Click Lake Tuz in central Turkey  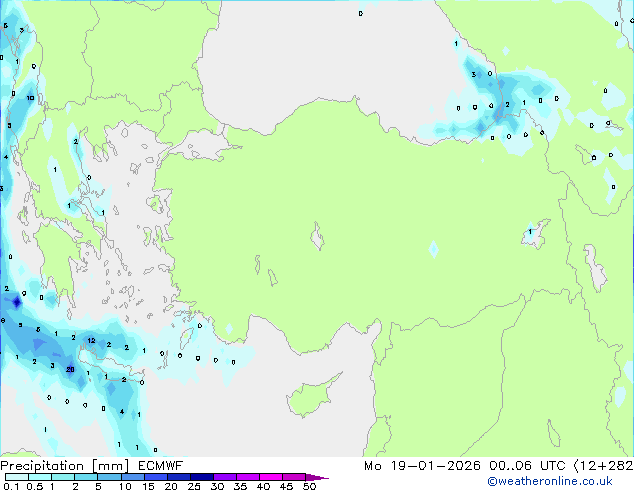(317, 236)
